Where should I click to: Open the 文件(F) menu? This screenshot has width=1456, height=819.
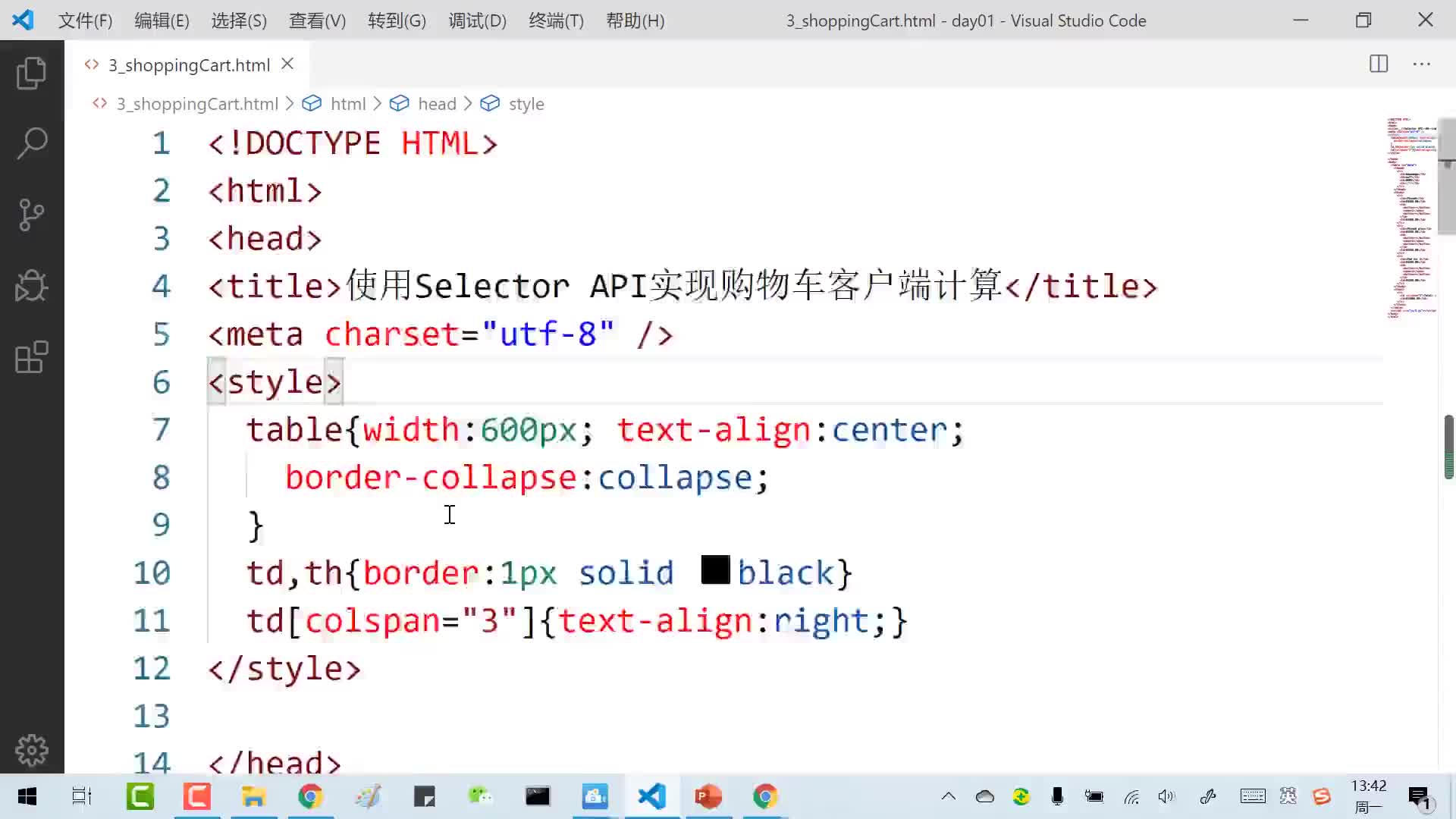click(85, 20)
